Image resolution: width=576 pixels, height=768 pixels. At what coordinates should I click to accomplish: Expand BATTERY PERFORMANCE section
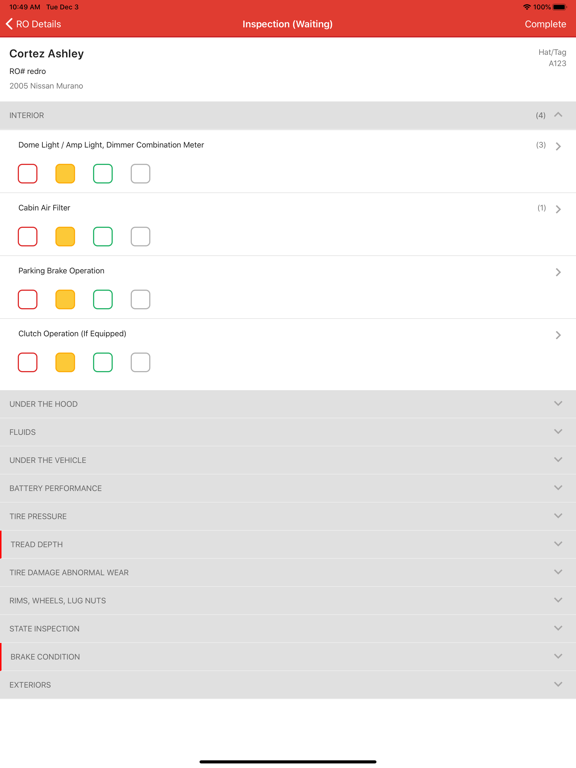pyautogui.click(x=288, y=488)
